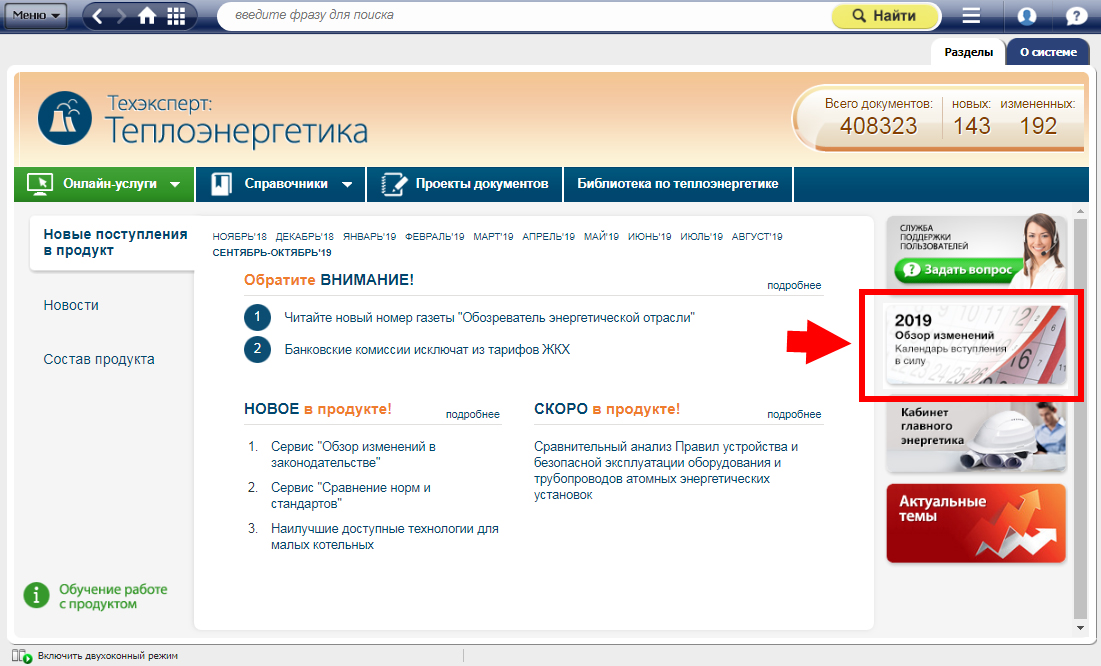Viewport: 1101px width, 666px height.
Task: Open the Меню dropdown
Action: (36, 16)
